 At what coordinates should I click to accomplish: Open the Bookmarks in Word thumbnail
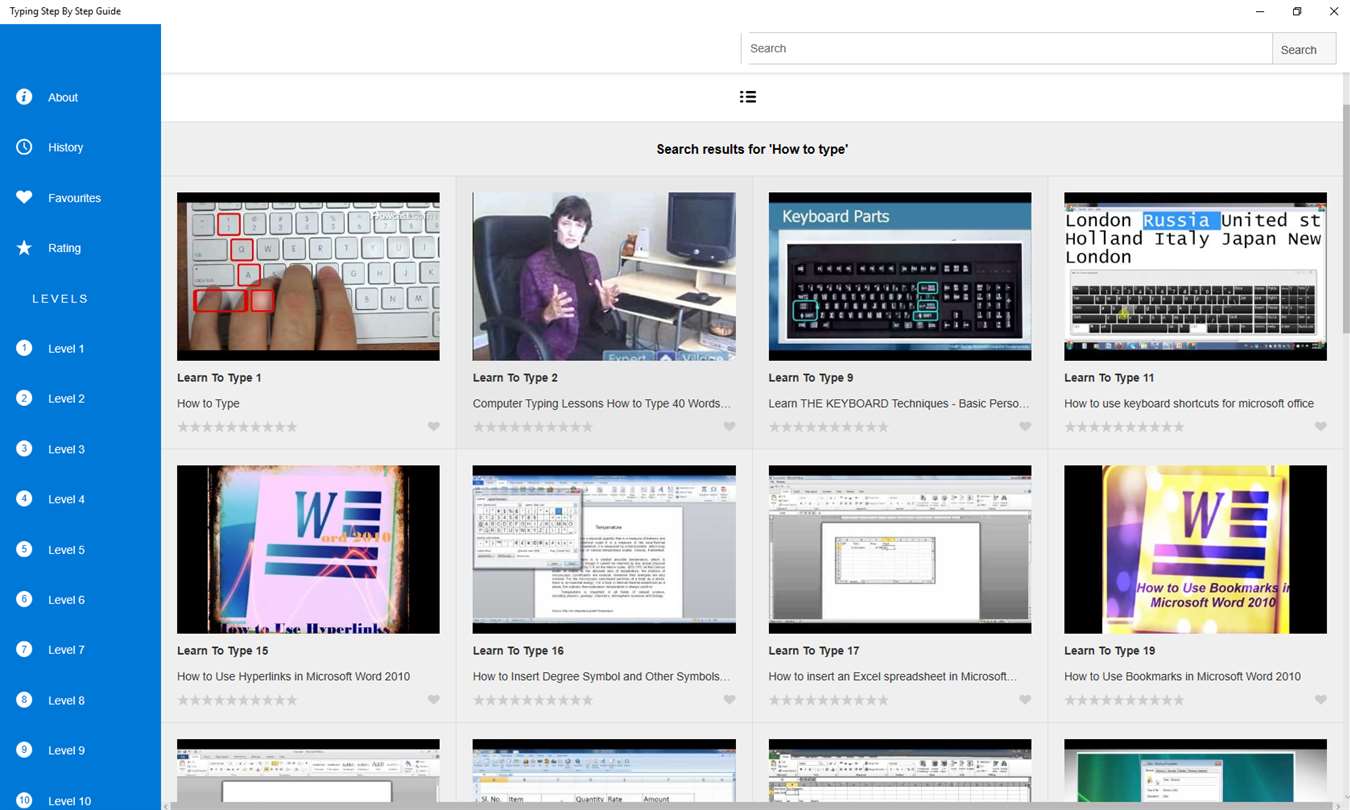coord(1195,549)
